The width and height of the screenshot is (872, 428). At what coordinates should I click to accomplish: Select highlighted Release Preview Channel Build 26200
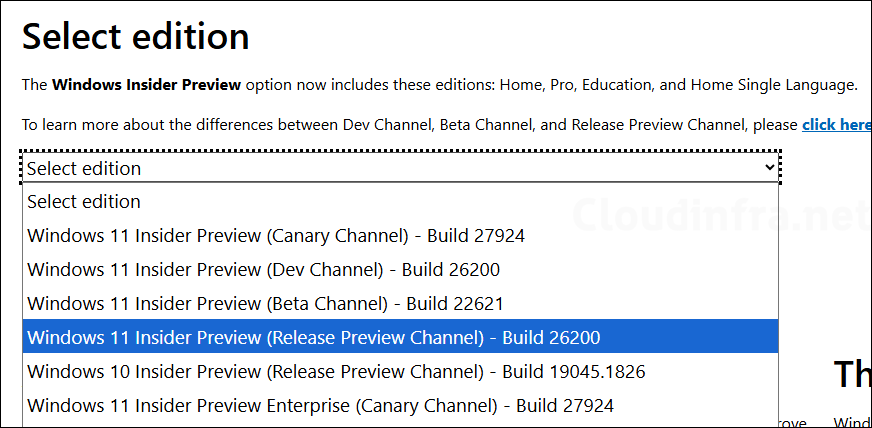[x=314, y=338]
